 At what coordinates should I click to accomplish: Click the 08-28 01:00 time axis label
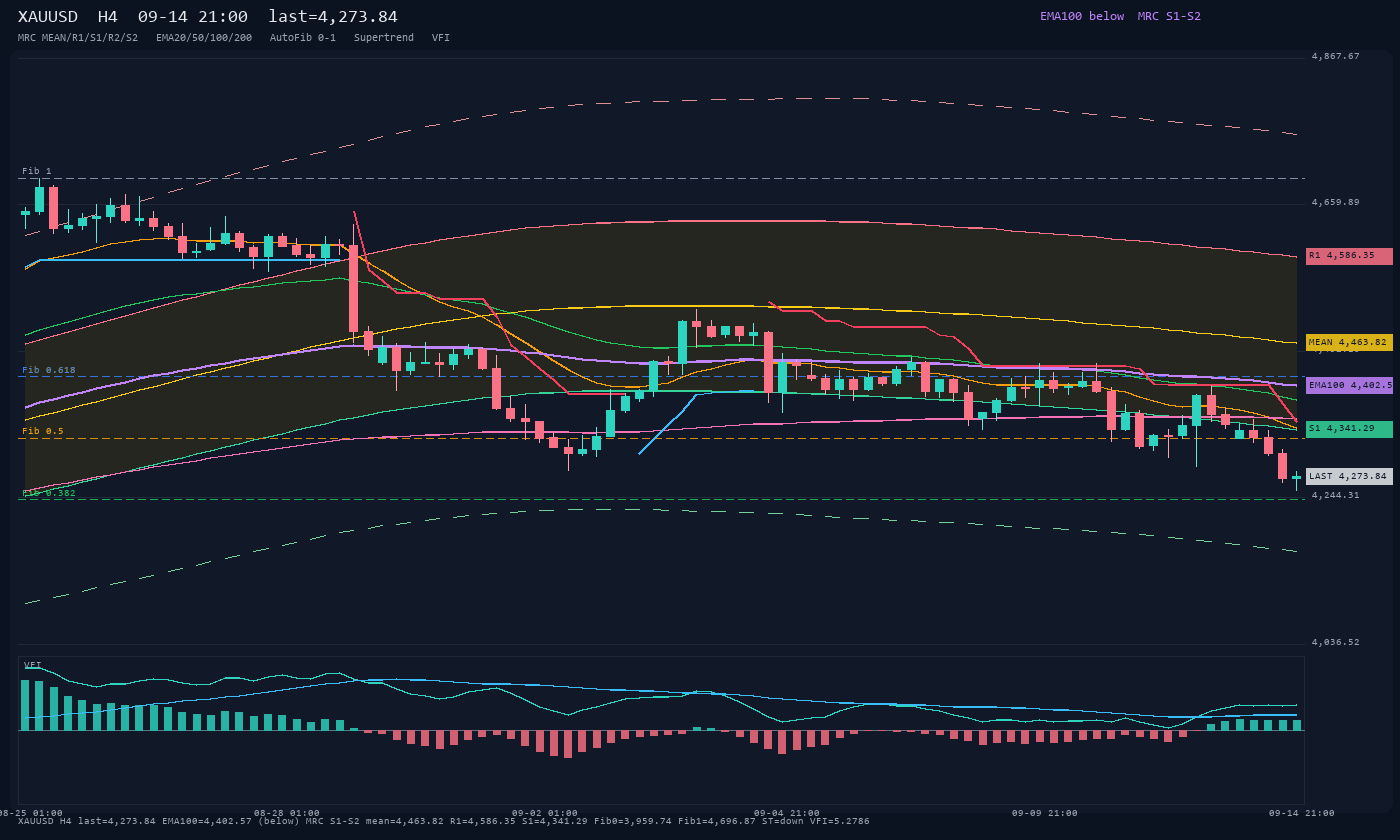[287, 813]
